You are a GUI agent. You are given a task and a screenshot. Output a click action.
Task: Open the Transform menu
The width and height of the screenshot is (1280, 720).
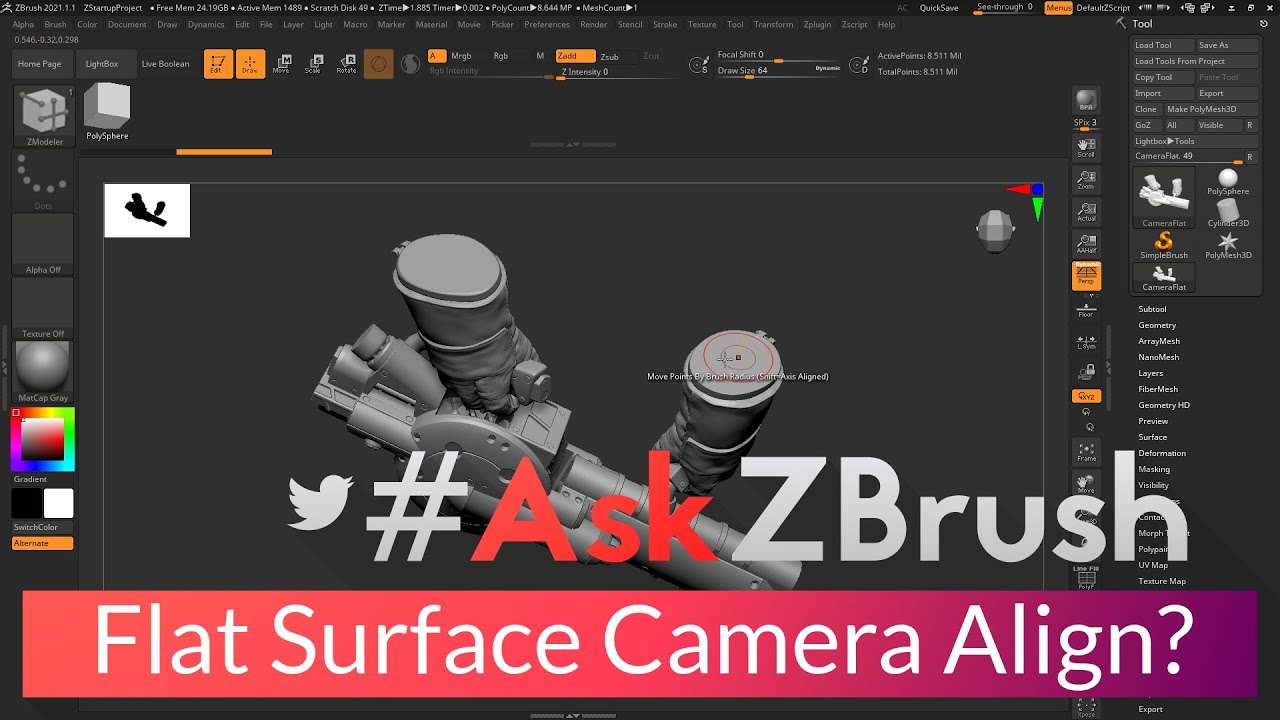773,24
